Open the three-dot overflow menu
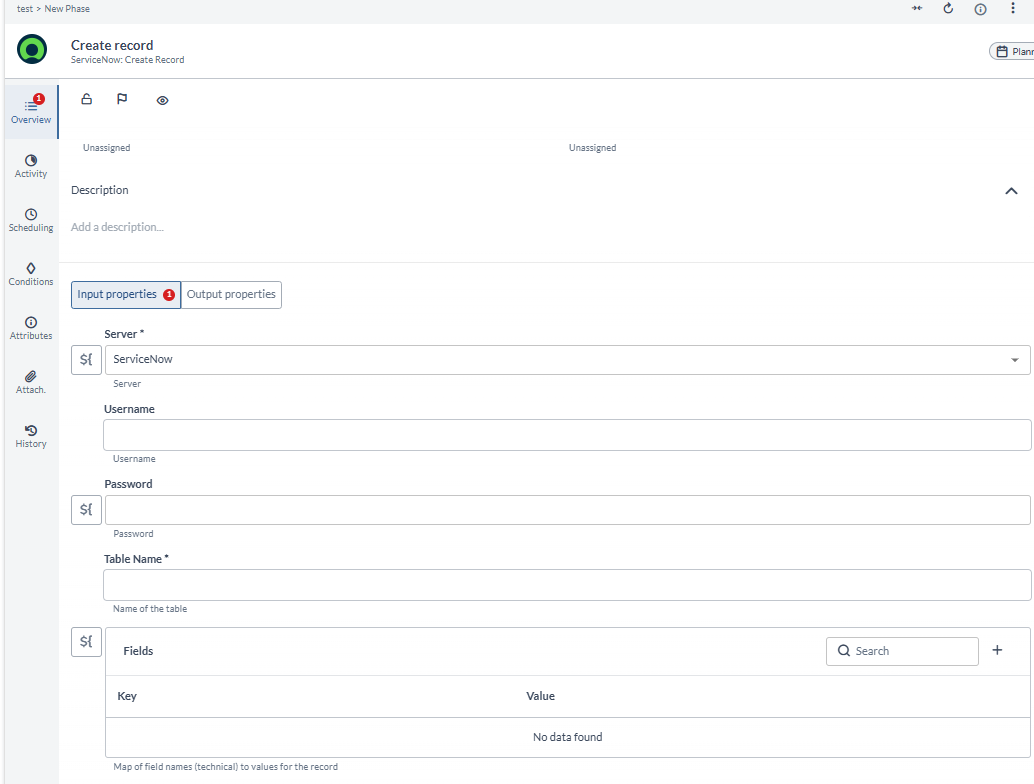The width and height of the screenshot is (1034, 784). pyautogui.click(x=1013, y=8)
